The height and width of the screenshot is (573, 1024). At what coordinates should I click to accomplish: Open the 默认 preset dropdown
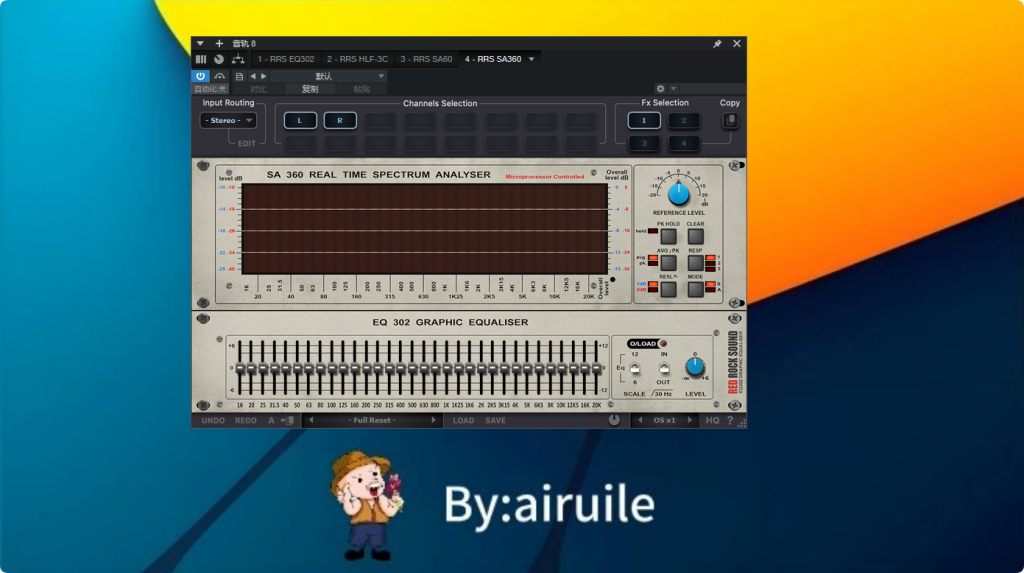click(328, 76)
